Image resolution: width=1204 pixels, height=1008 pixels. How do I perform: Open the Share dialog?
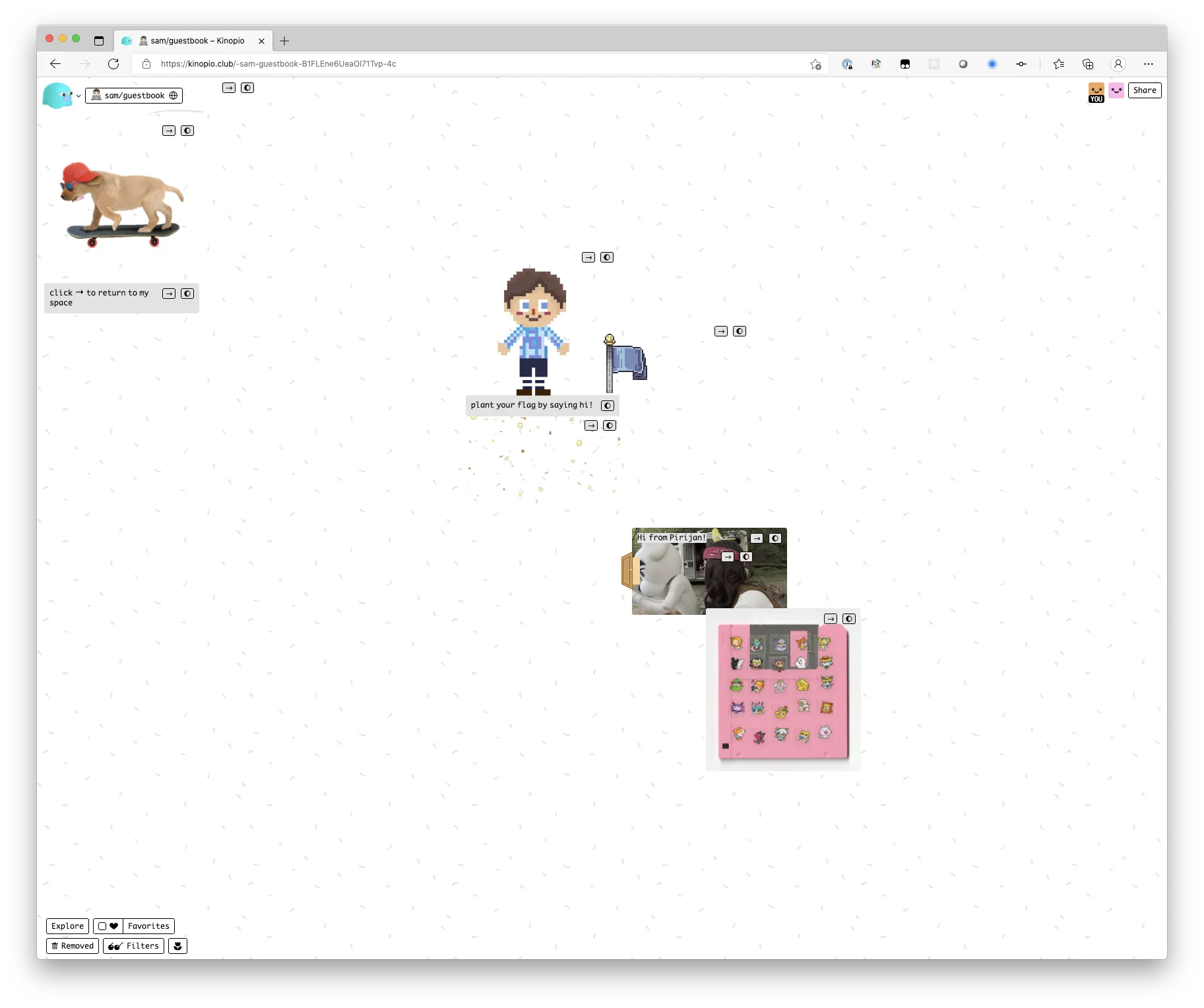1145,90
